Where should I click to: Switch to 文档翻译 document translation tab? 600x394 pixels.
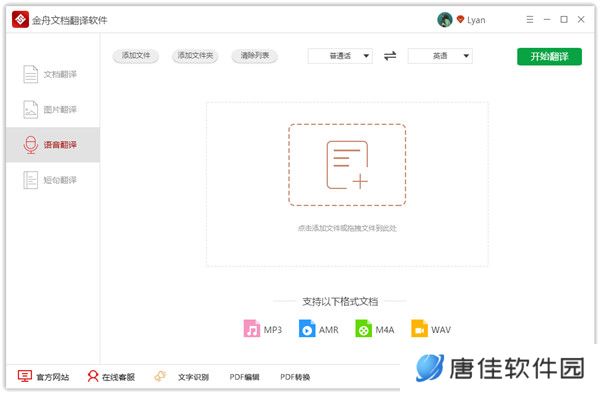53,74
